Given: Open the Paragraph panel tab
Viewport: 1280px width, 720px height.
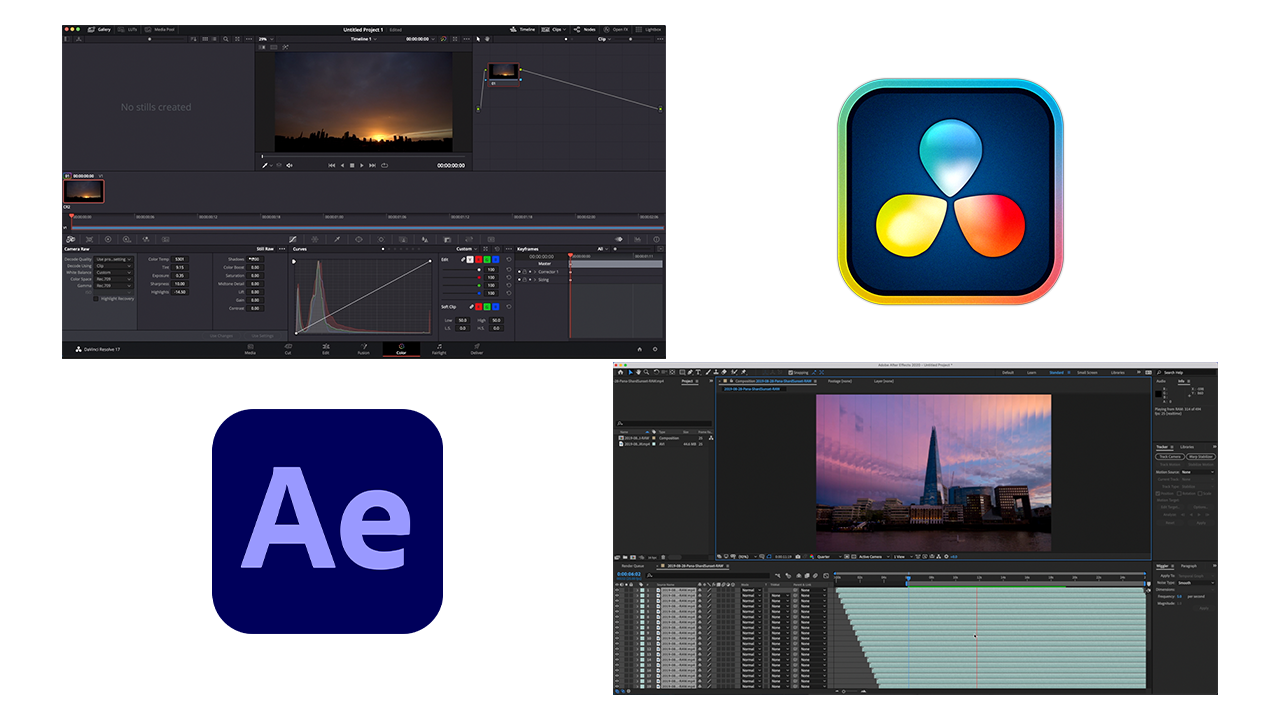Looking at the screenshot, I should point(1187,566).
